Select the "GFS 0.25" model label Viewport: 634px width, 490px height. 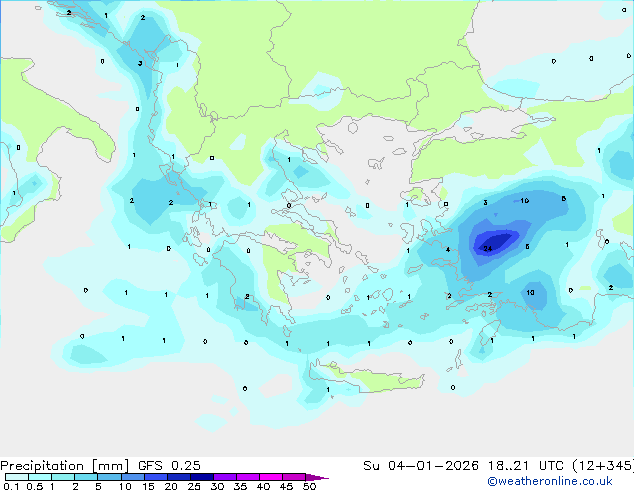click(169, 466)
